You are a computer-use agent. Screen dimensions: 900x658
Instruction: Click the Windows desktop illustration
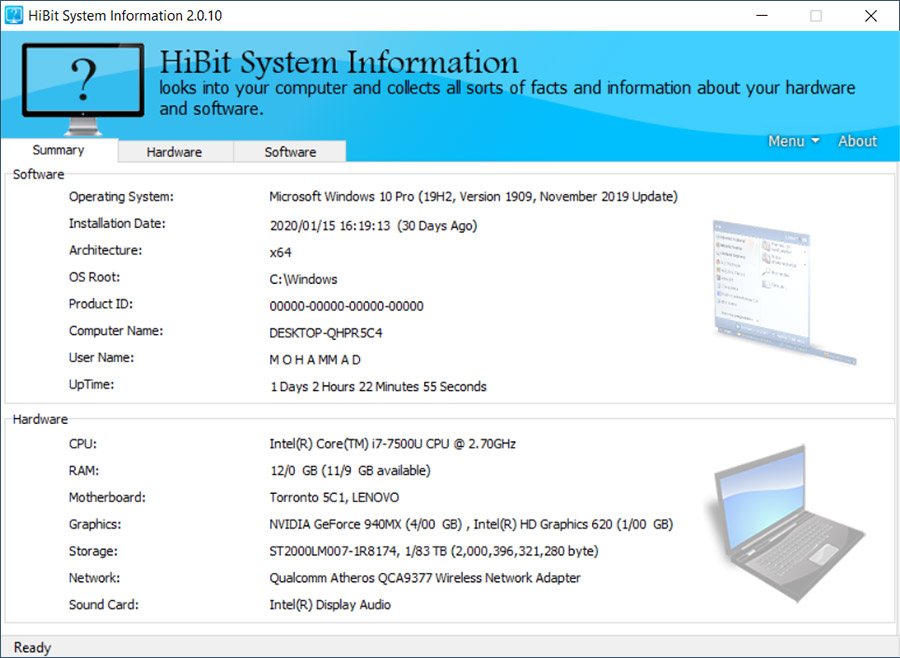[x=783, y=290]
